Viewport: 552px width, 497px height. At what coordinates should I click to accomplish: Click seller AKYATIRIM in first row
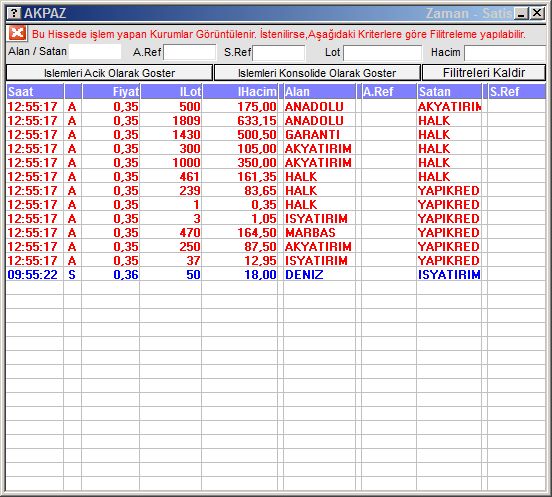point(449,107)
